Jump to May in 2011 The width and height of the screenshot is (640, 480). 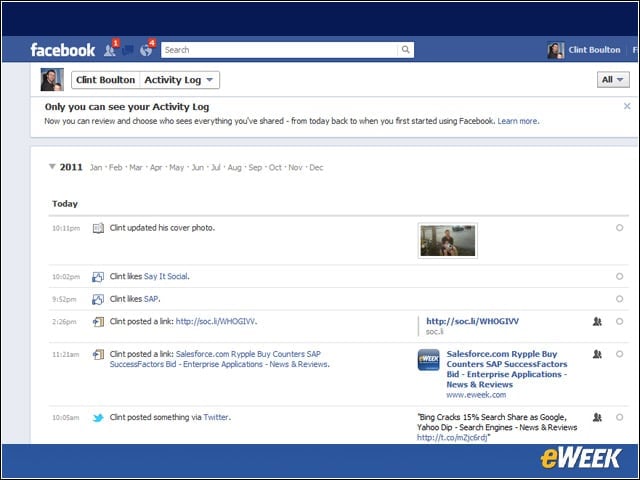[176, 167]
